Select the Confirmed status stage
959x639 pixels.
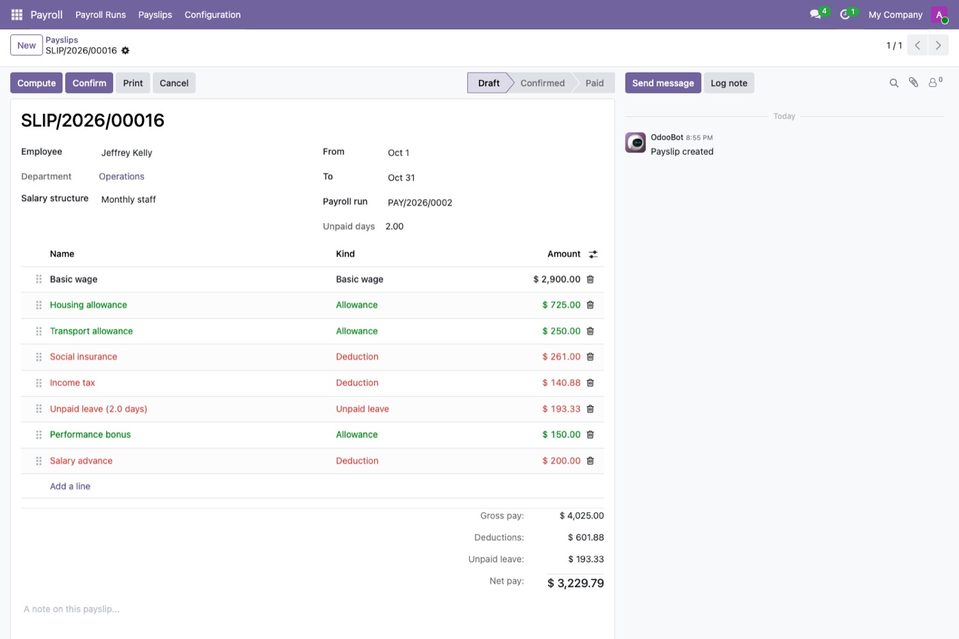click(542, 83)
